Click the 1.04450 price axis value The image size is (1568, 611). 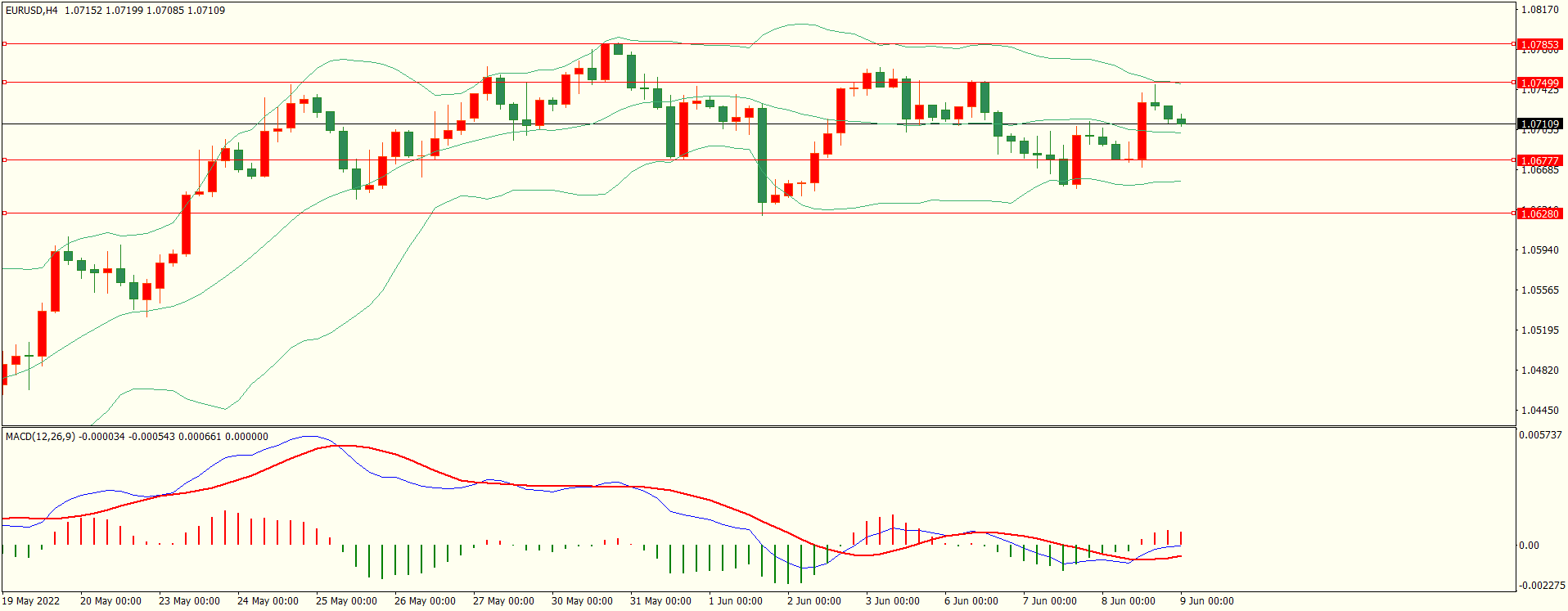click(1539, 411)
